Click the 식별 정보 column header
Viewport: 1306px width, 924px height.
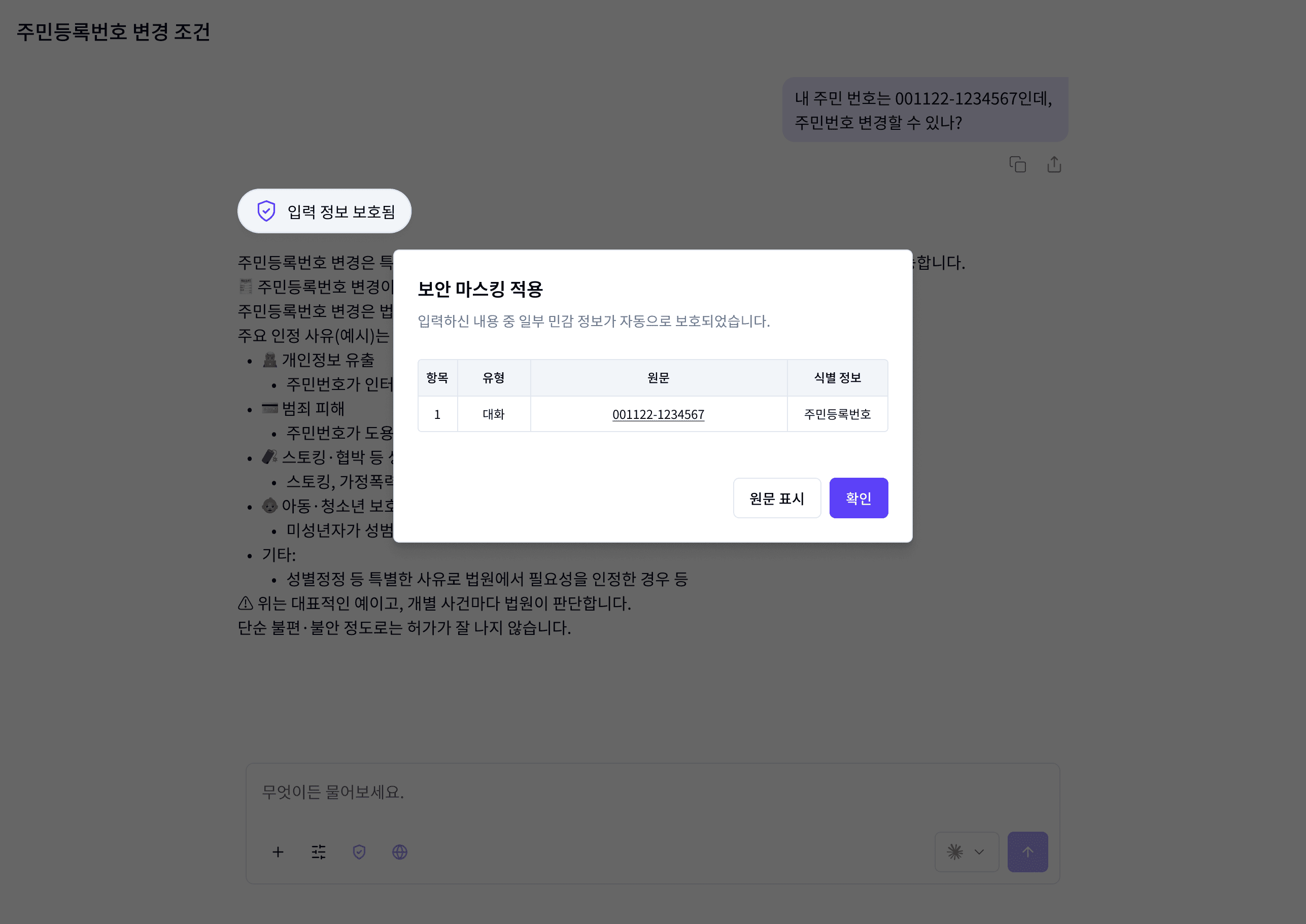click(837, 378)
